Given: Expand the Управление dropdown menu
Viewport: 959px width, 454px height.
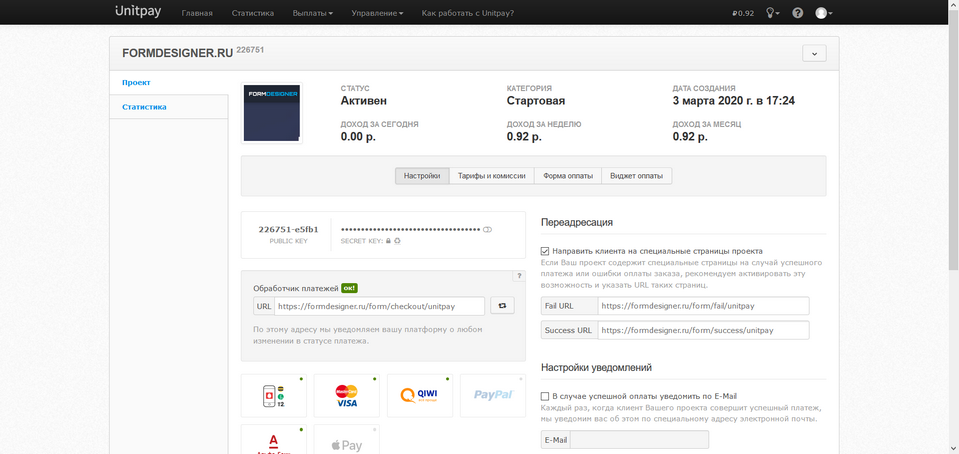Looking at the screenshot, I should (x=379, y=13).
